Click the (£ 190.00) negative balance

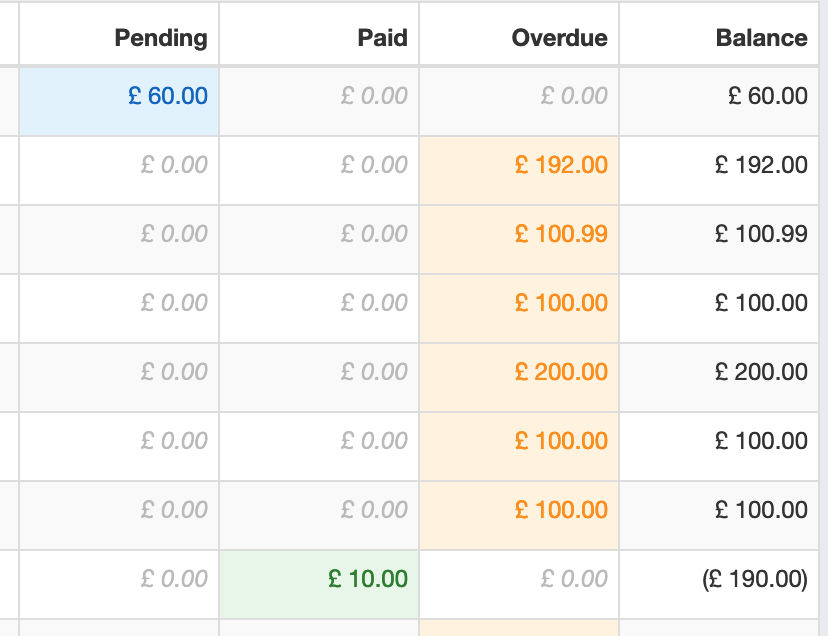point(755,579)
